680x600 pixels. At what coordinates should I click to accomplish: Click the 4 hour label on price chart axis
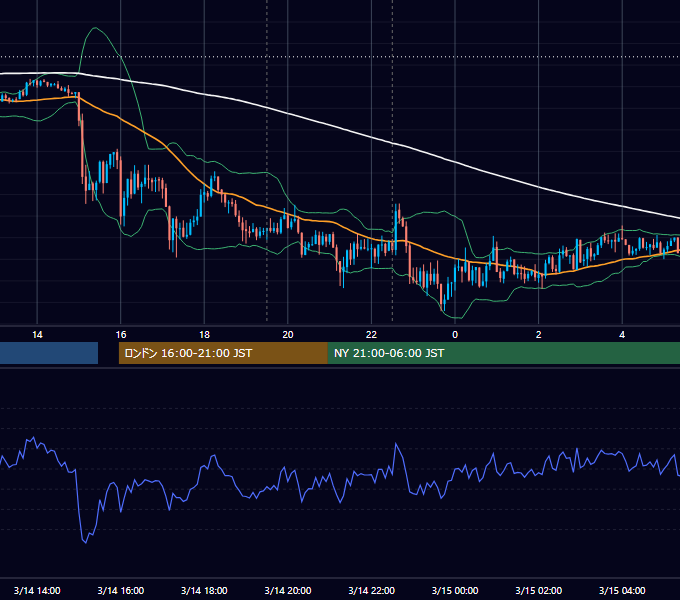(x=622, y=335)
